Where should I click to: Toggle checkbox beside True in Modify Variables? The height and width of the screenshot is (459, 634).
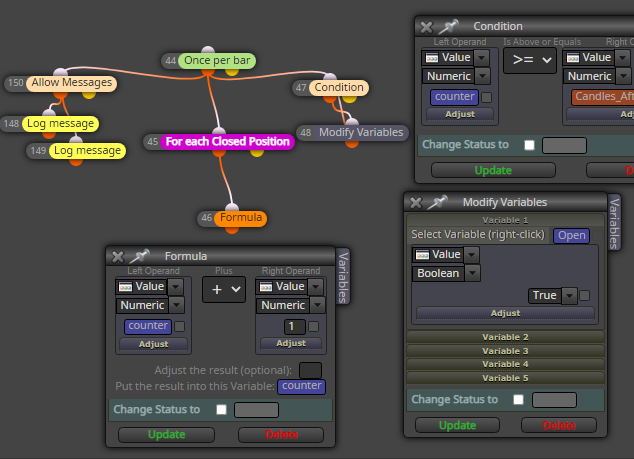pyautogui.click(x=584, y=296)
